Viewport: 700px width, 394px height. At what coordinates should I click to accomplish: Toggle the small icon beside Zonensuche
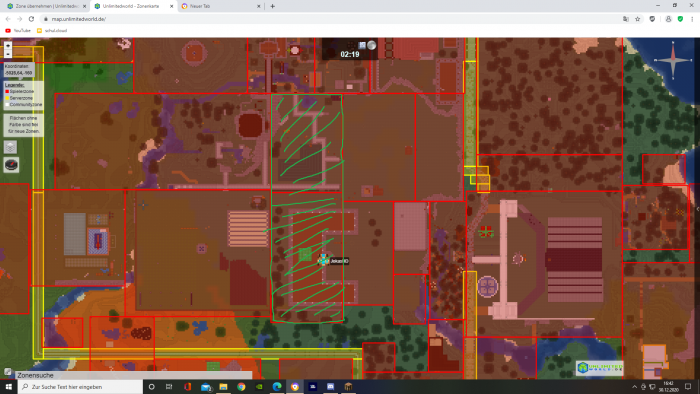pyautogui.click(x=8, y=372)
